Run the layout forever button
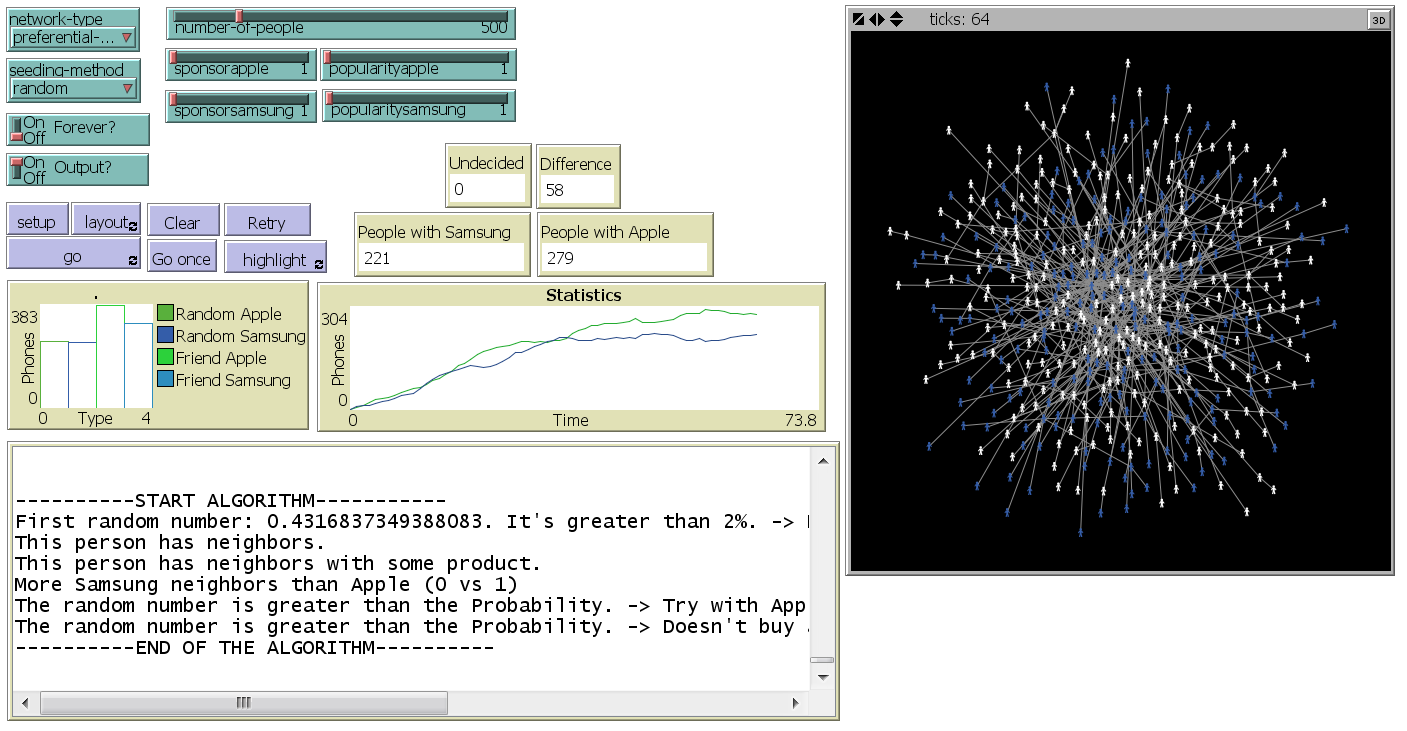The width and height of the screenshot is (1407, 731). coord(106,222)
